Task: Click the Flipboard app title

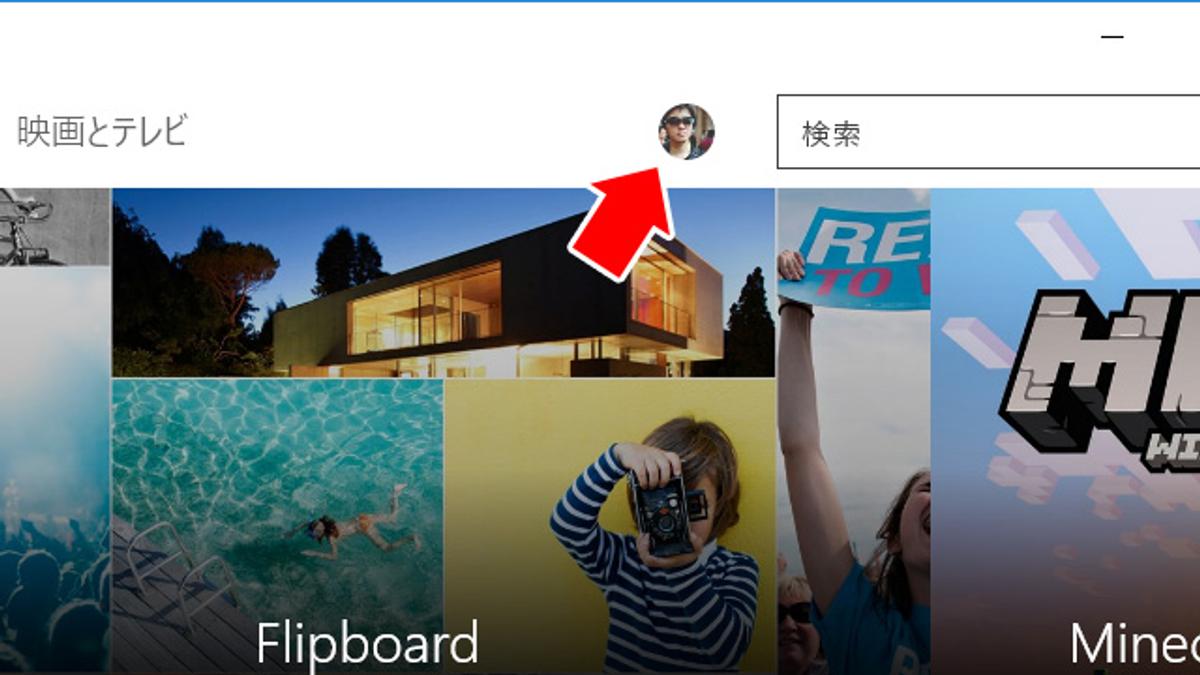Action: 367,643
